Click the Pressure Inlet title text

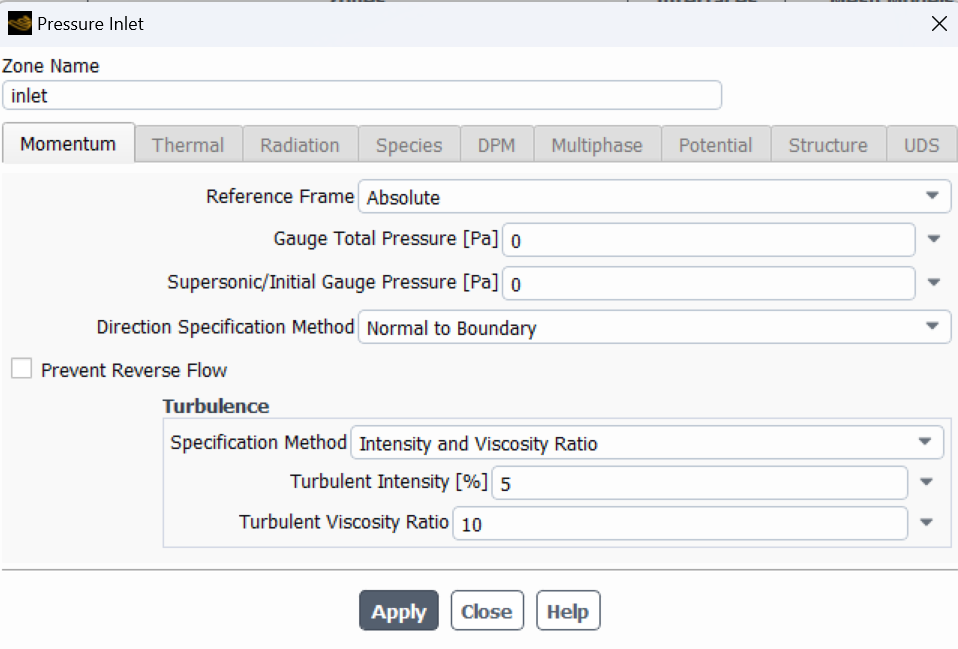(90, 24)
